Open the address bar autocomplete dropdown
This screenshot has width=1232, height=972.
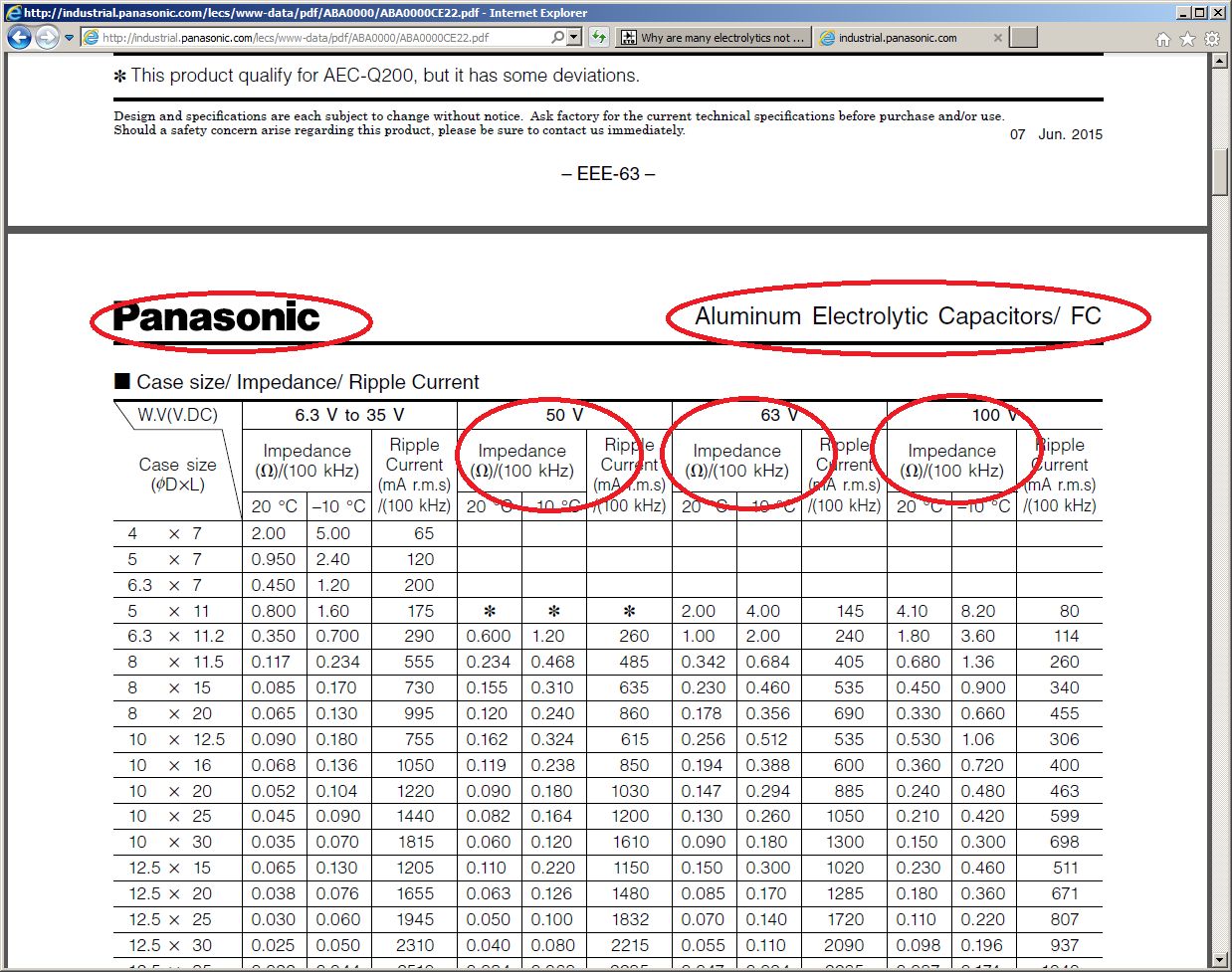[574, 38]
